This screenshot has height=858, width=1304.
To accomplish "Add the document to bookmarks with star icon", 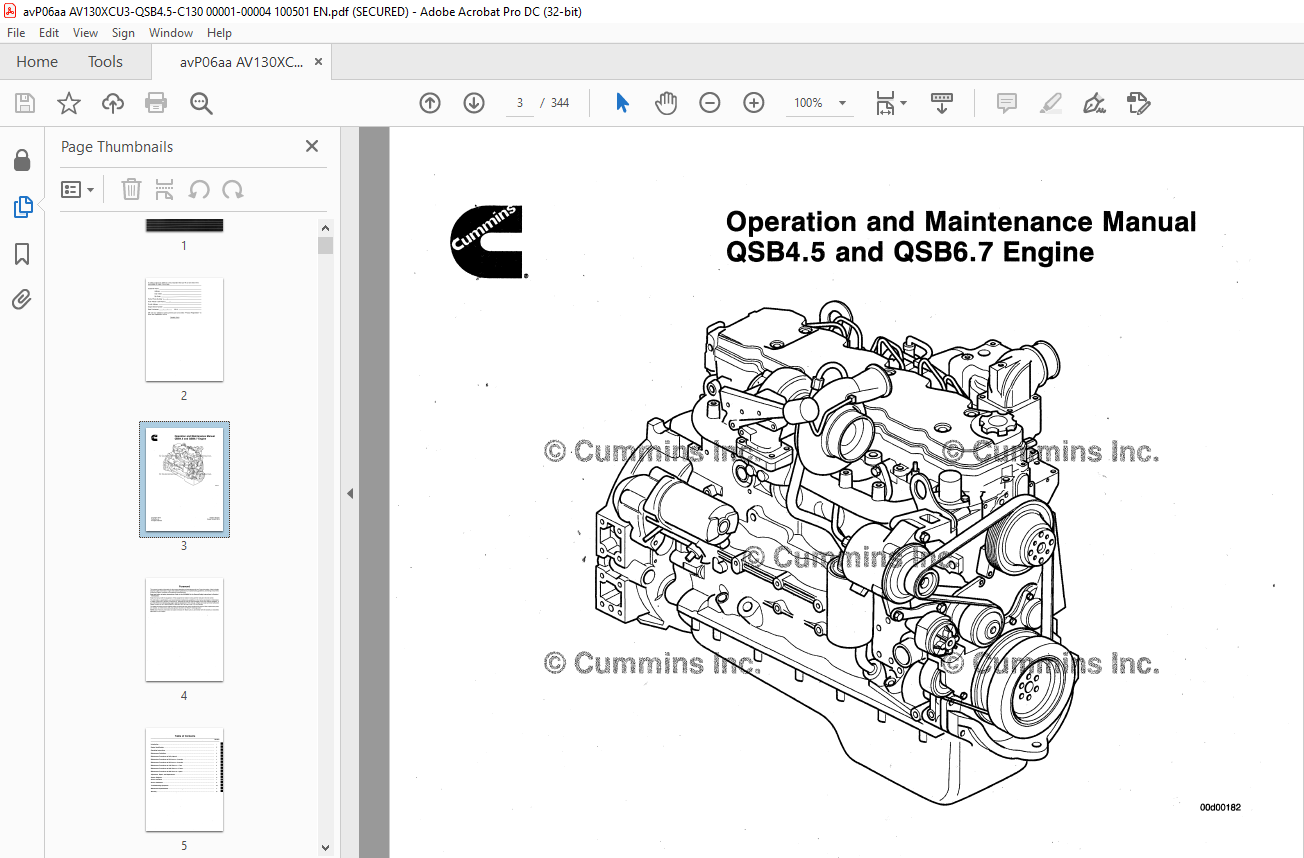I will coord(69,103).
